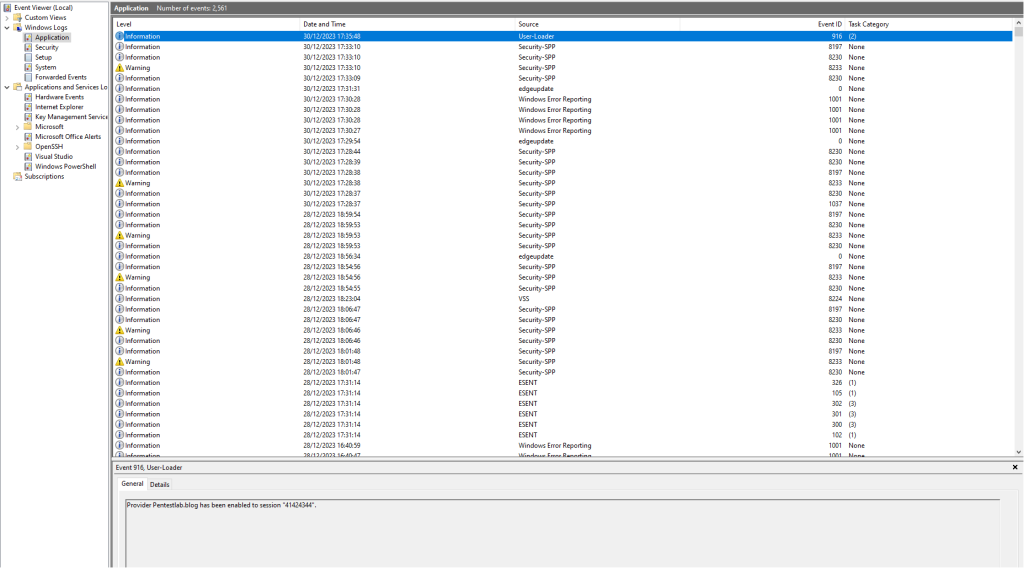Switch to the Details tab

(x=160, y=484)
